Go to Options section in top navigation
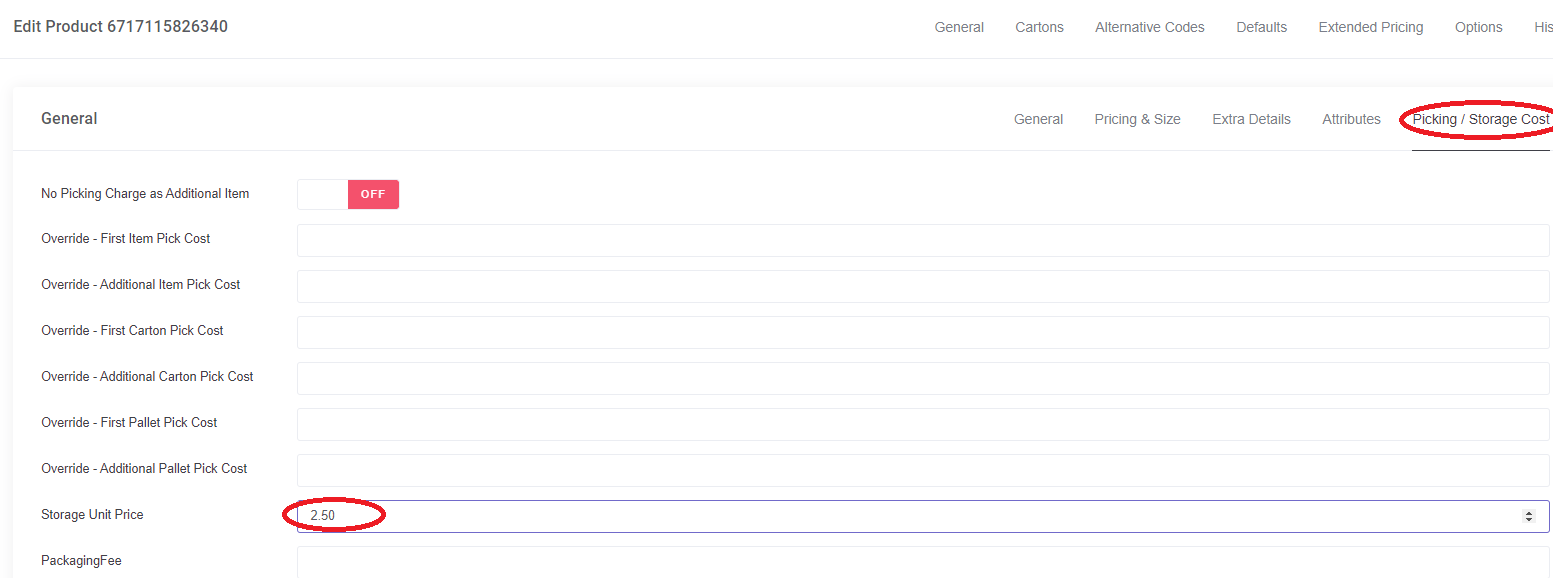 (1478, 27)
